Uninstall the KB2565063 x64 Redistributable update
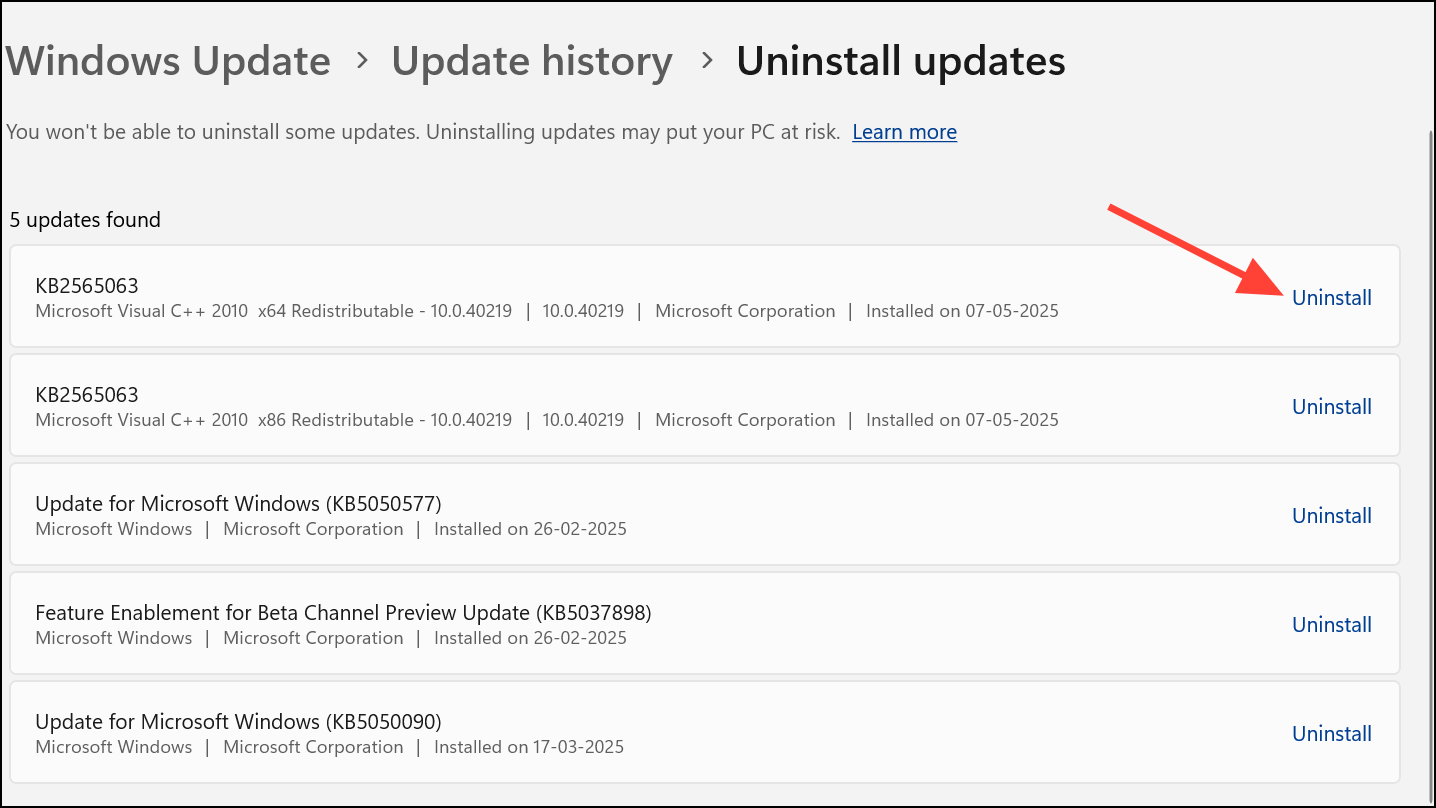The width and height of the screenshot is (1436, 808). point(1331,297)
